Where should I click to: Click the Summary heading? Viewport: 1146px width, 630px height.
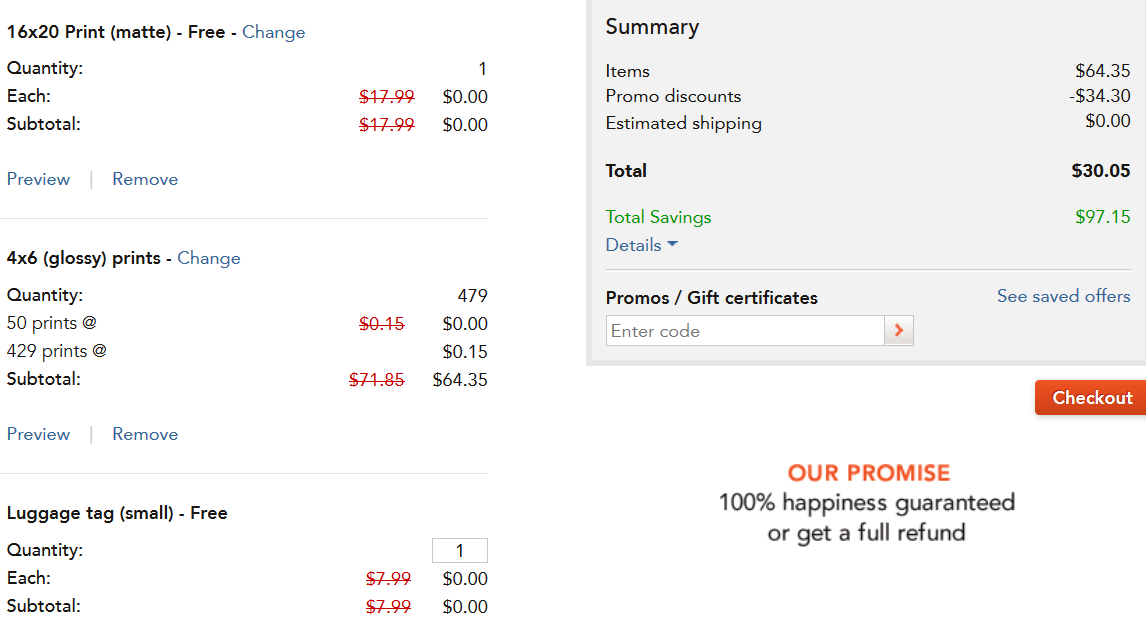651,27
